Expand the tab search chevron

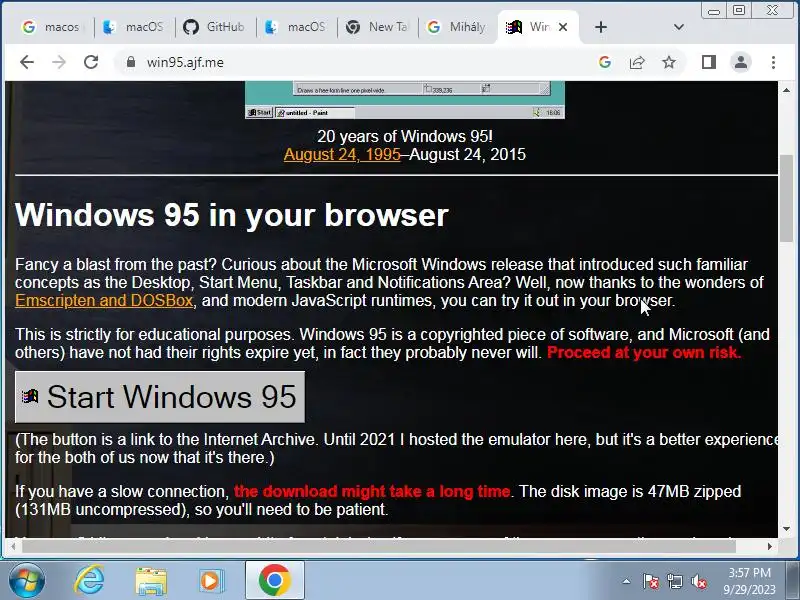(679, 27)
